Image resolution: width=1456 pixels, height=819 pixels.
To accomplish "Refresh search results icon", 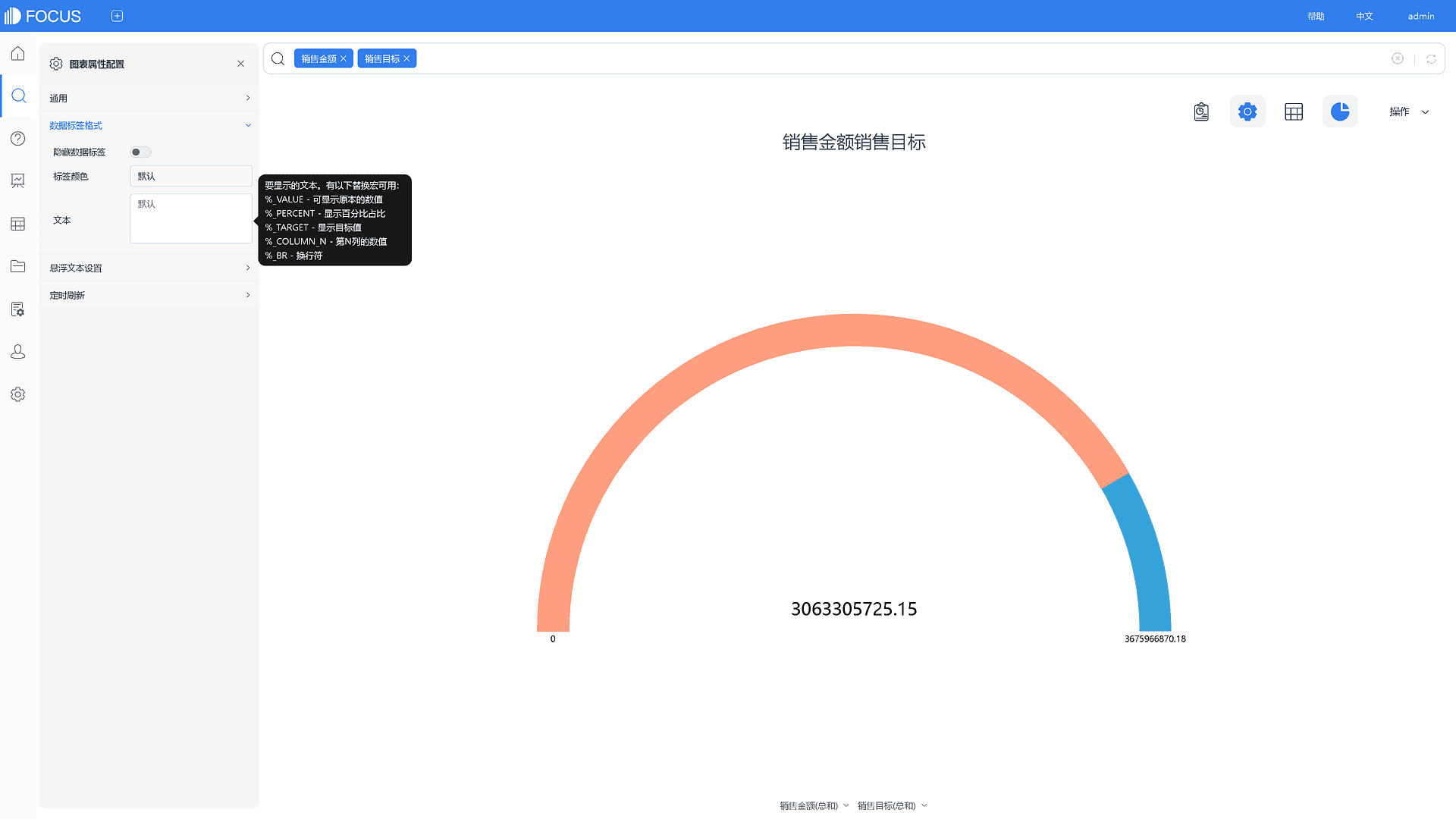I will (x=1431, y=58).
